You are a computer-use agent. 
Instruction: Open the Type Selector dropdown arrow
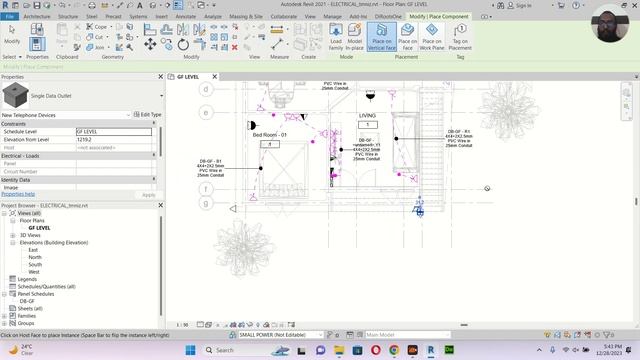click(161, 96)
